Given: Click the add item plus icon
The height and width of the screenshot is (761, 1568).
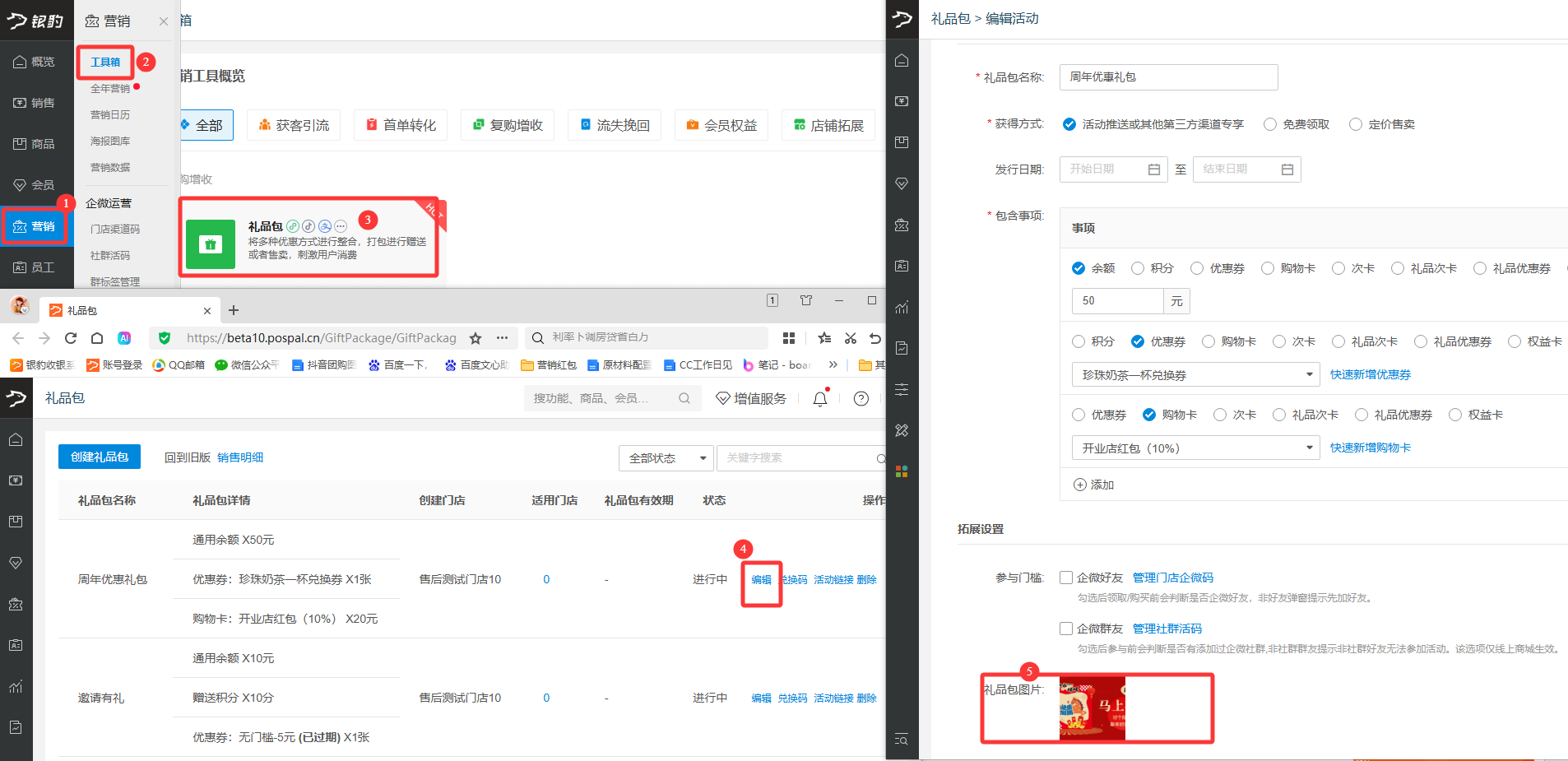Looking at the screenshot, I should [x=1080, y=485].
